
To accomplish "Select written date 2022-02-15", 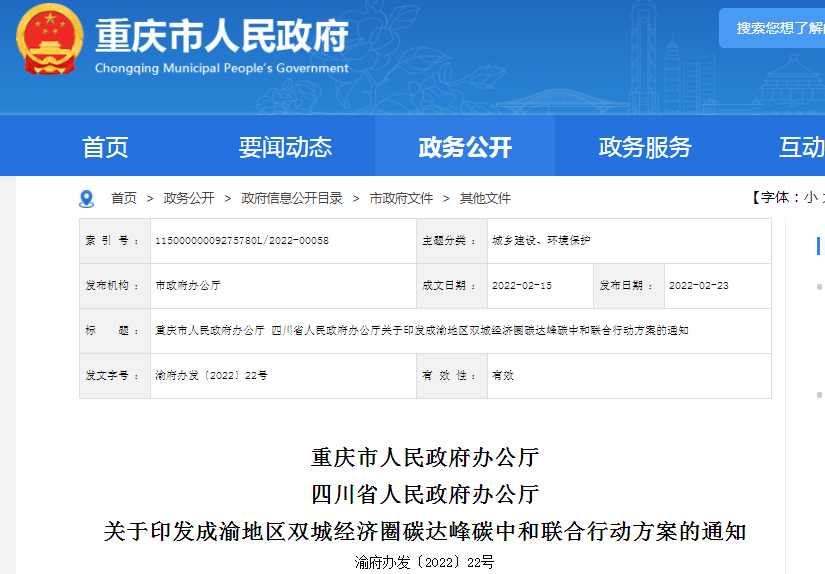I will click(x=522, y=285).
